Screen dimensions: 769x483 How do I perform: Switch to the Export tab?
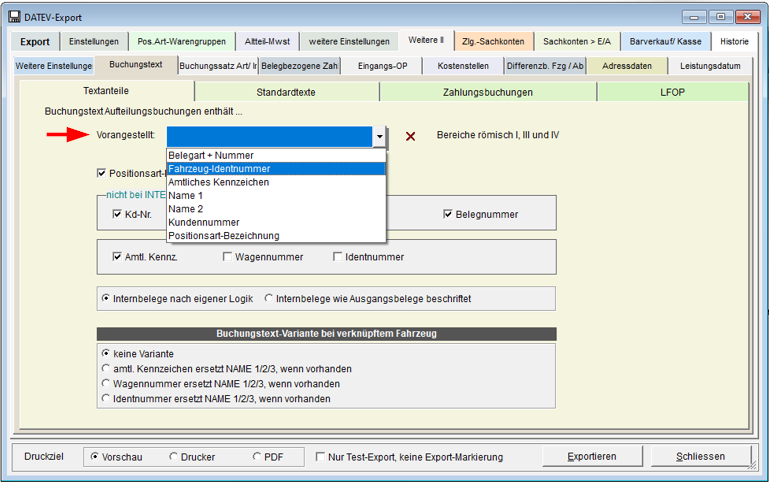click(35, 42)
